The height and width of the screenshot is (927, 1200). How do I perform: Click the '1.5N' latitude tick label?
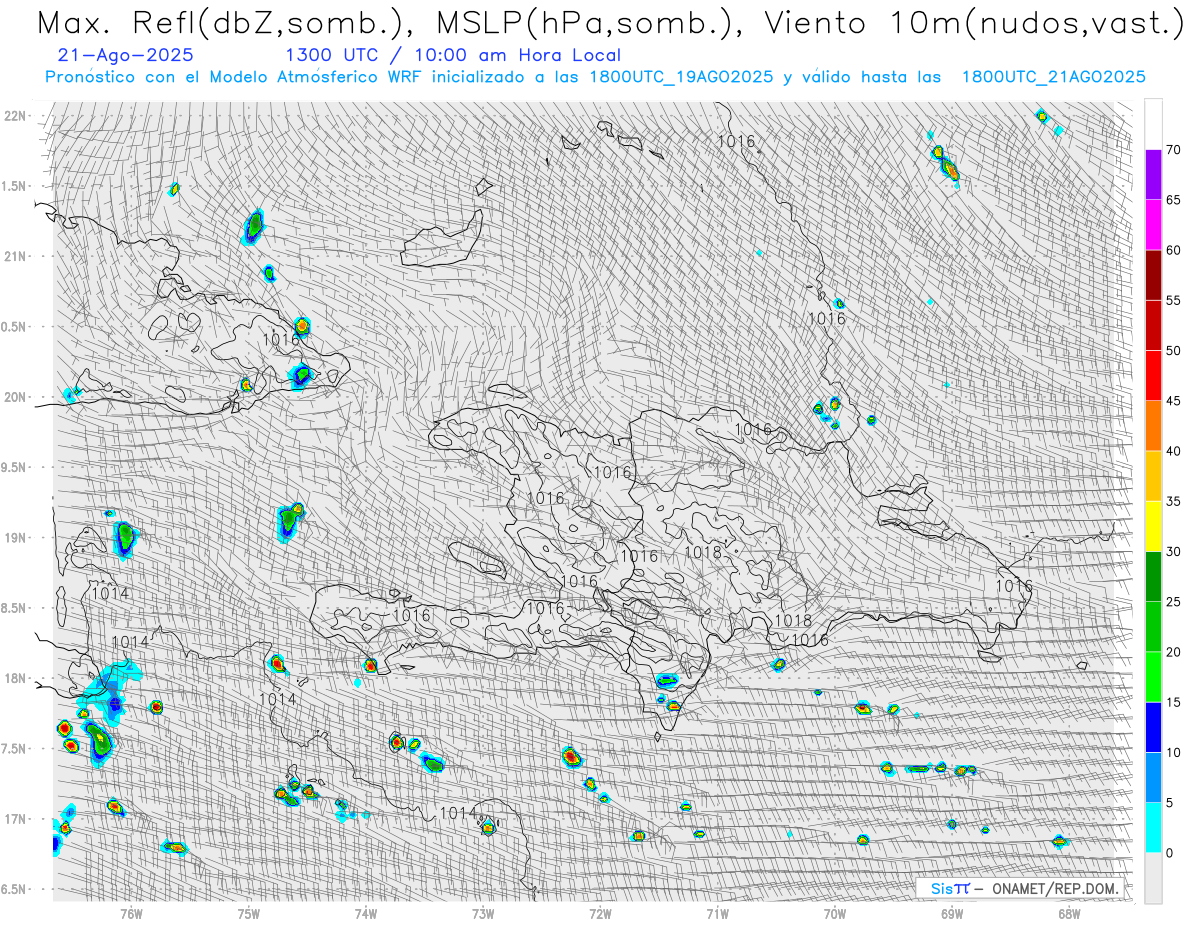(x=15, y=186)
